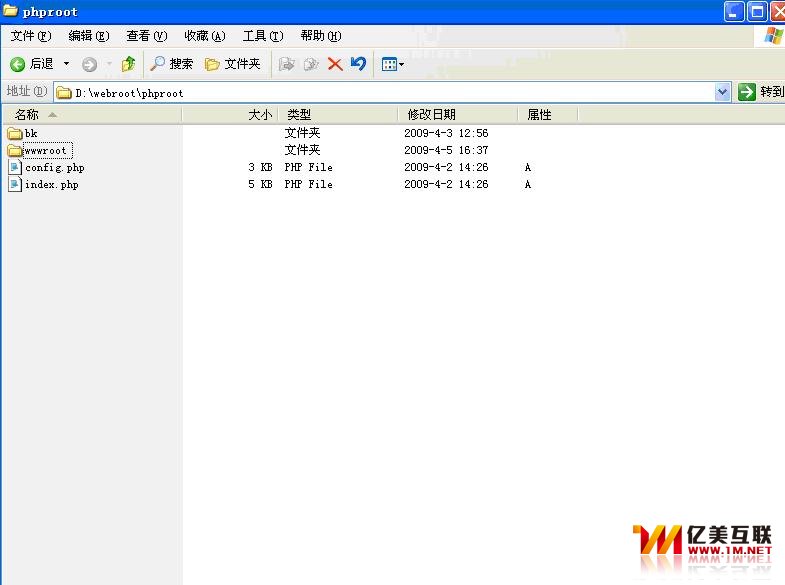Click the wwwroot folder name
This screenshot has width=785, height=585.
coord(48,150)
